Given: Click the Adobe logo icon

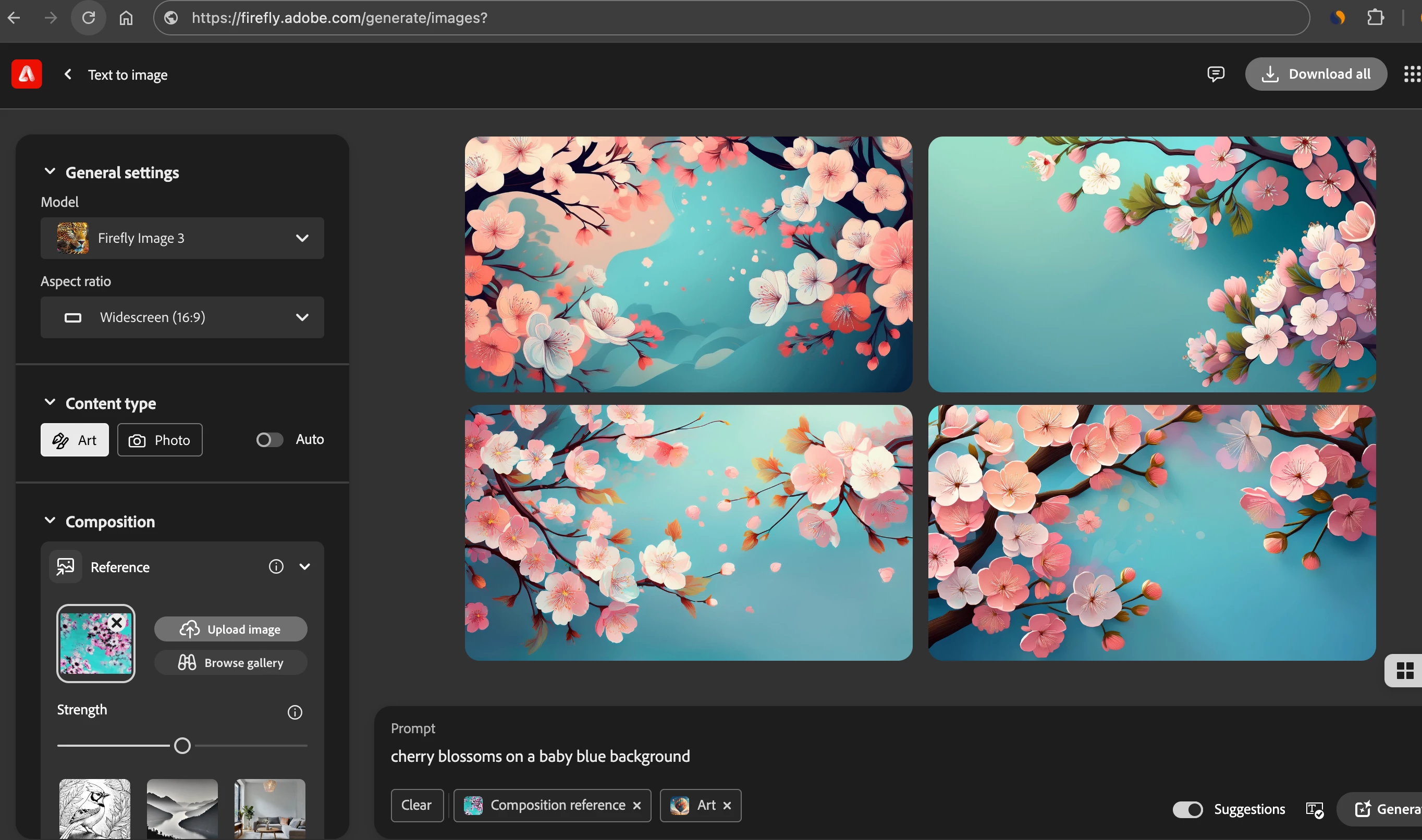Looking at the screenshot, I should coord(27,74).
